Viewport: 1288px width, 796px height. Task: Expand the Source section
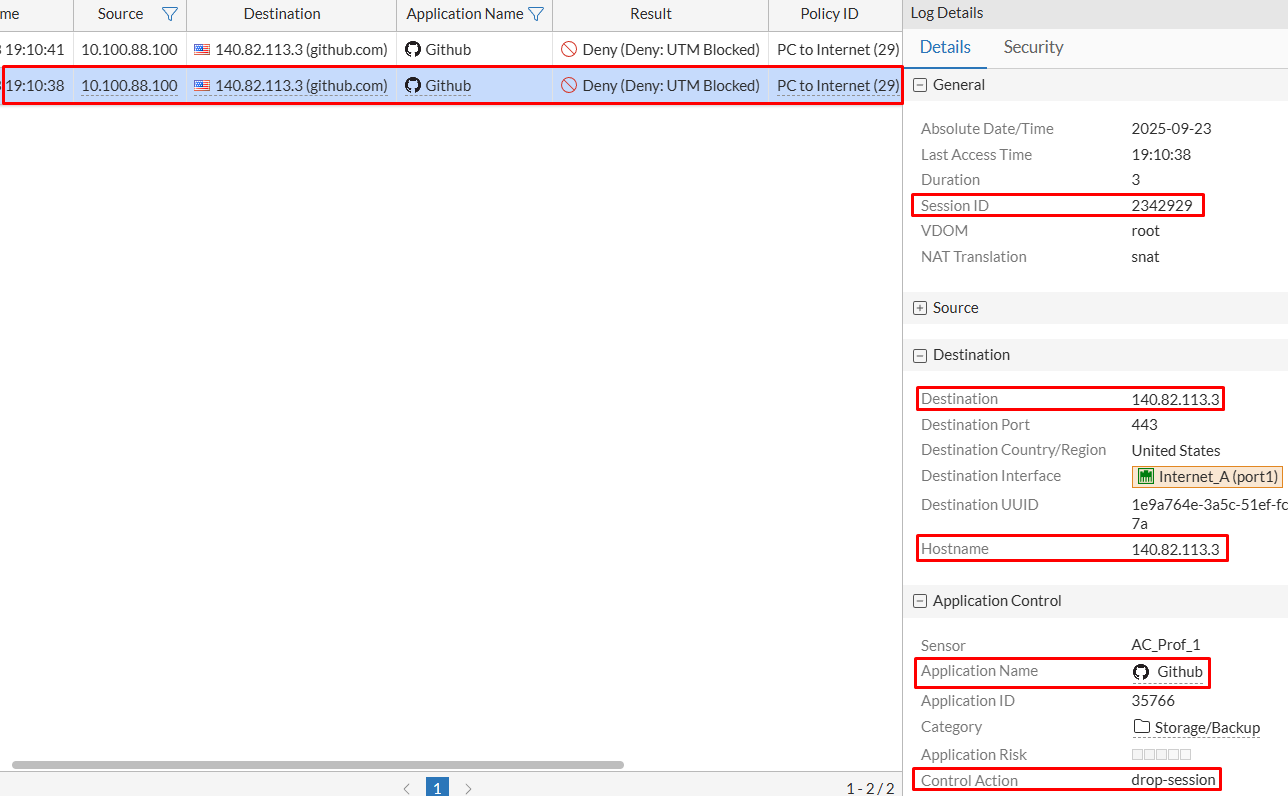click(x=919, y=307)
